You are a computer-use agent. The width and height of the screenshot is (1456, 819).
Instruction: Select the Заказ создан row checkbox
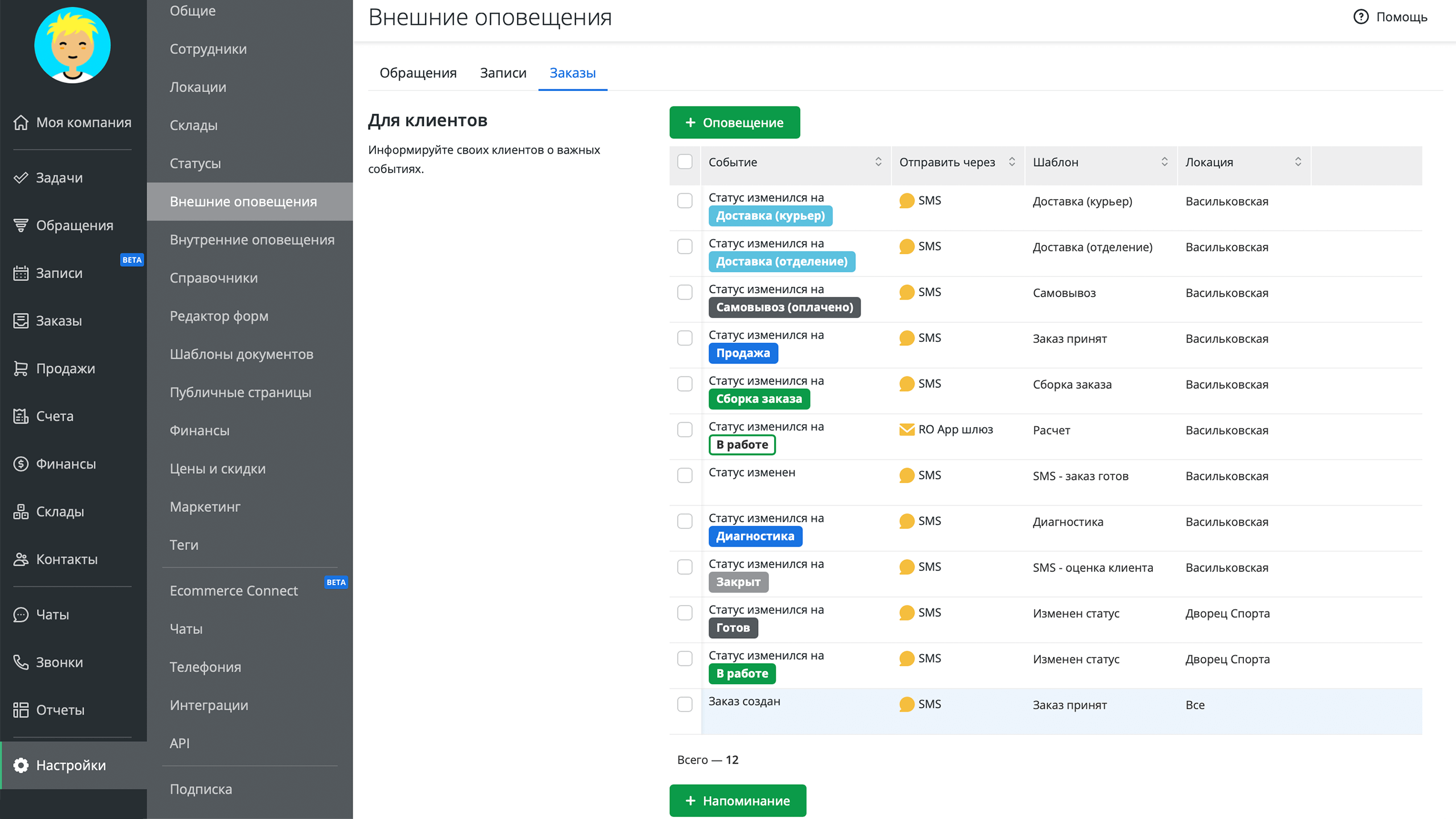coord(685,705)
